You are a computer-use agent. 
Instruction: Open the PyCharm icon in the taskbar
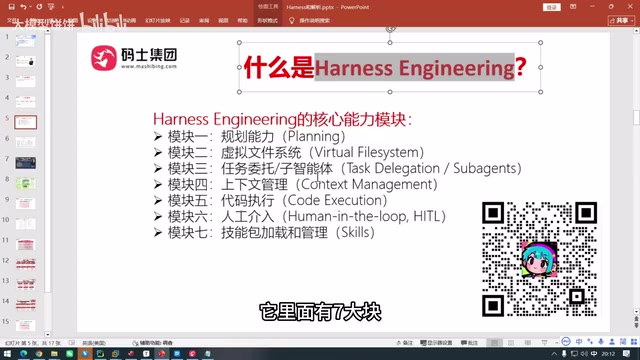point(100,353)
